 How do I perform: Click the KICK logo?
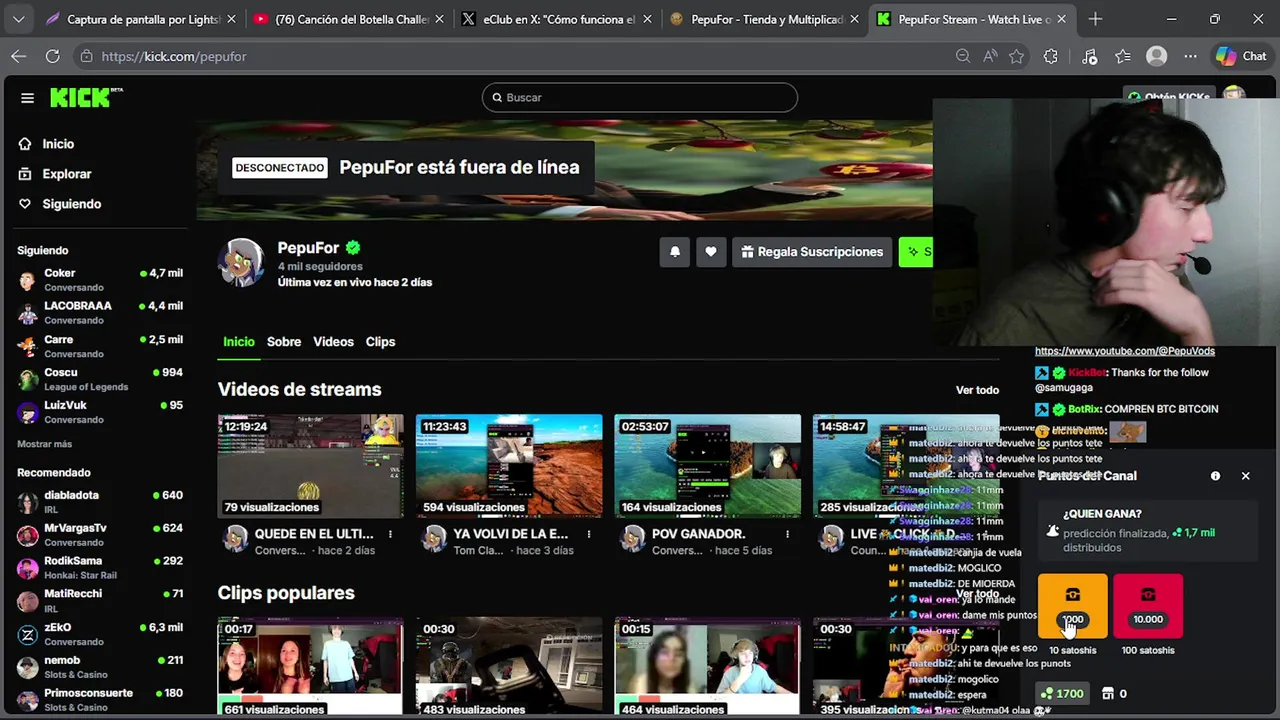point(86,97)
